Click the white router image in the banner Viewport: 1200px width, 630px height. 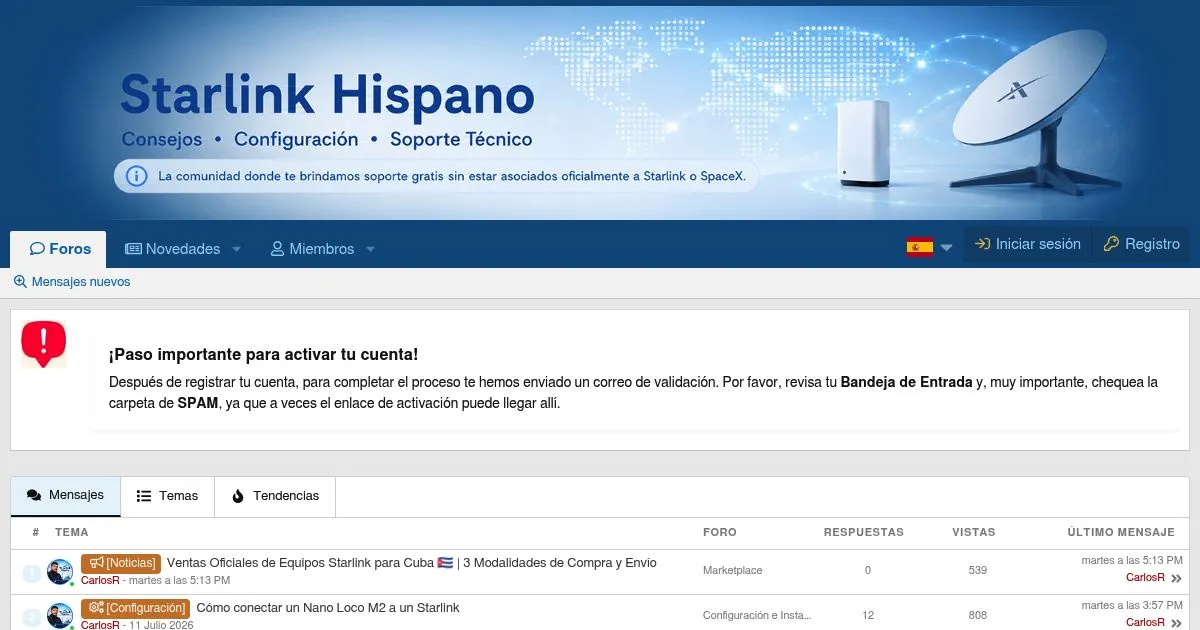pyautogui.click(x=864, y=142)
